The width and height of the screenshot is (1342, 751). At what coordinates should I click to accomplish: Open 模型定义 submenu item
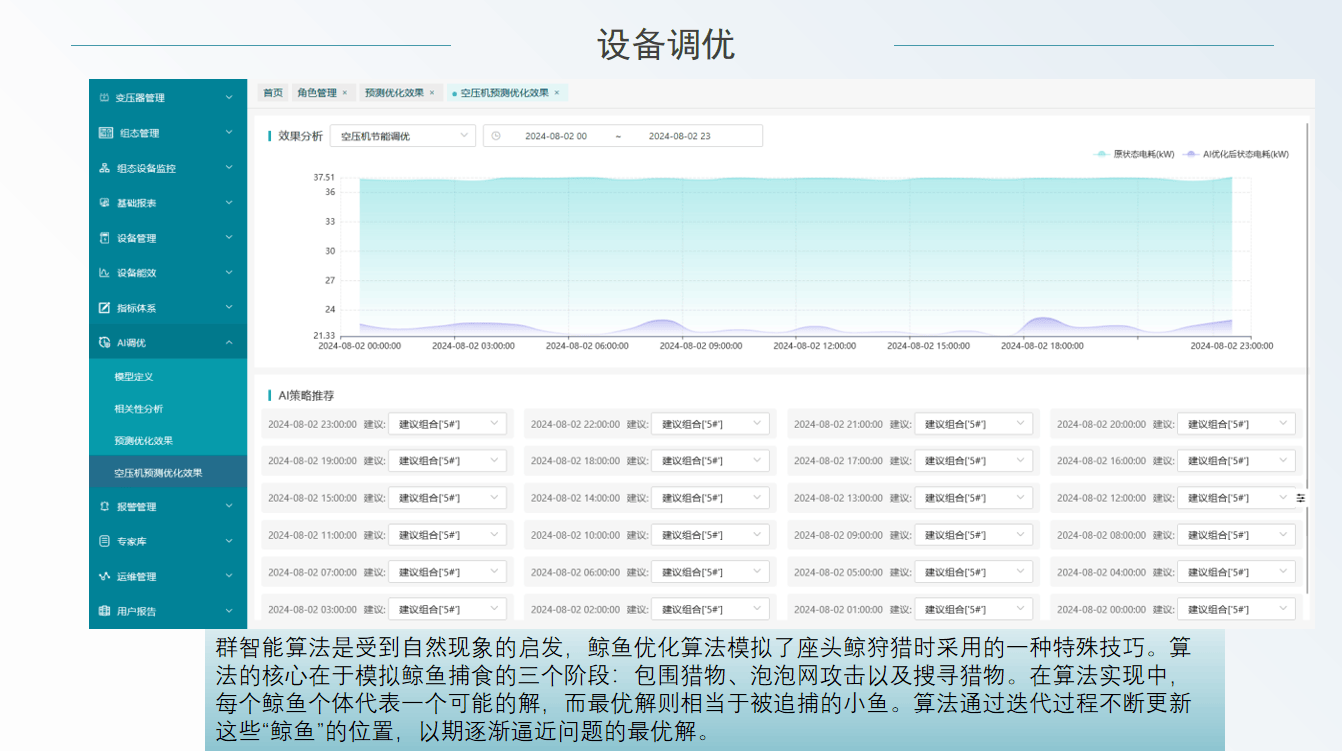point(168,377)
